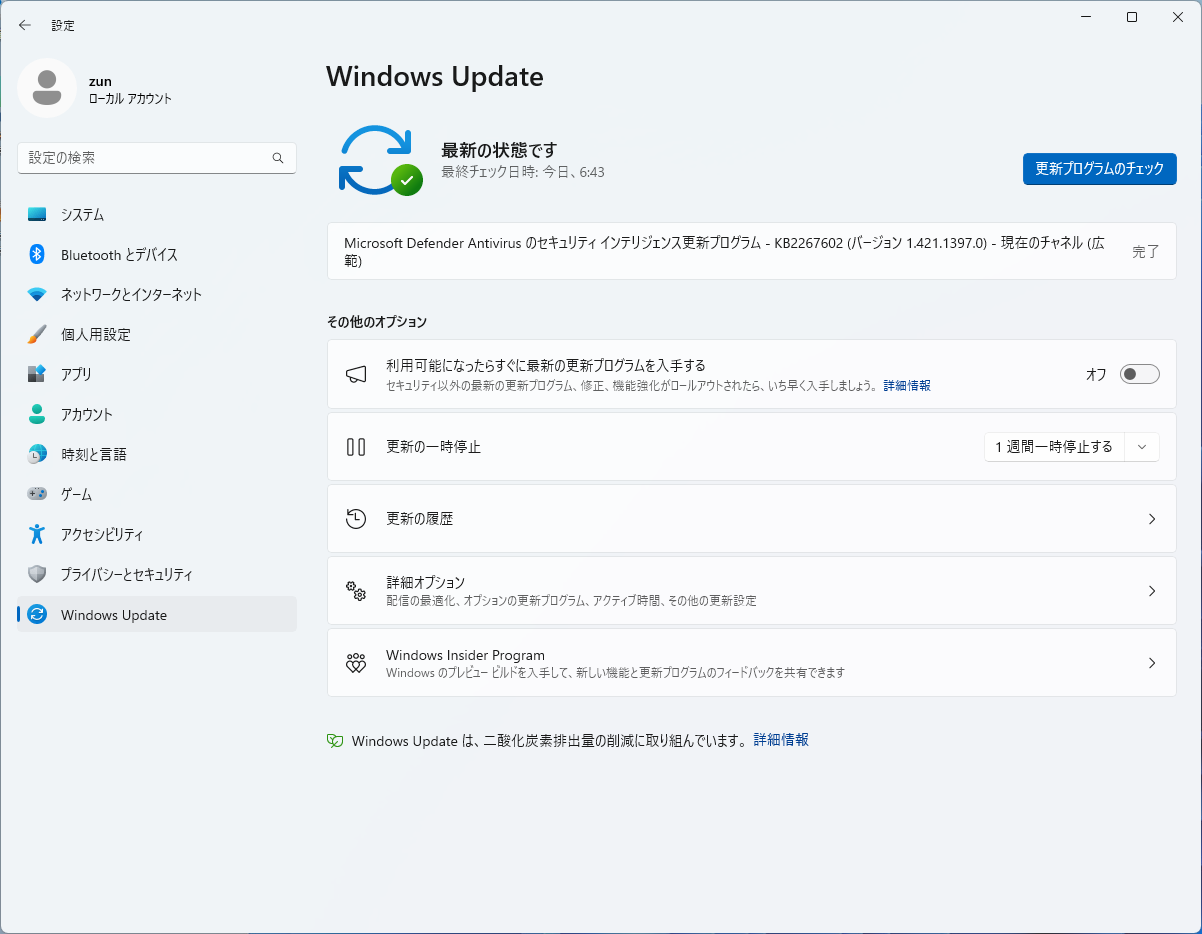Toggle get latest updates switch on

click(1139, 374)
